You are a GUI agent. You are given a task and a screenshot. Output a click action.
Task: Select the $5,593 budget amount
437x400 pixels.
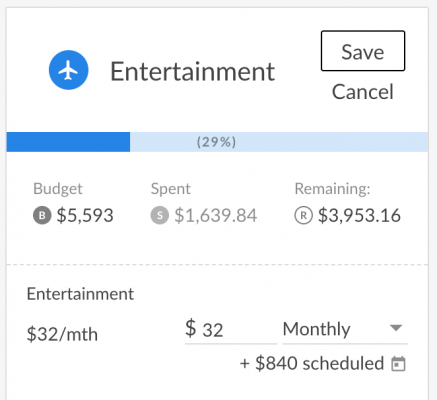coord(85,215)
